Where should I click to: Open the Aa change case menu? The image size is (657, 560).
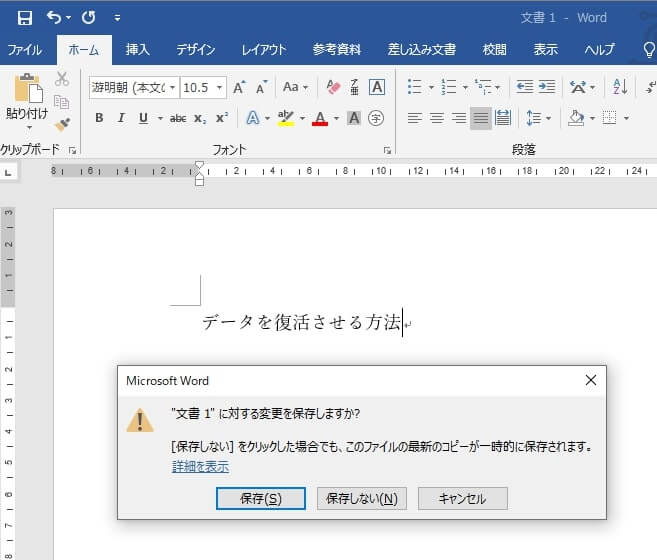coord(295,87)
